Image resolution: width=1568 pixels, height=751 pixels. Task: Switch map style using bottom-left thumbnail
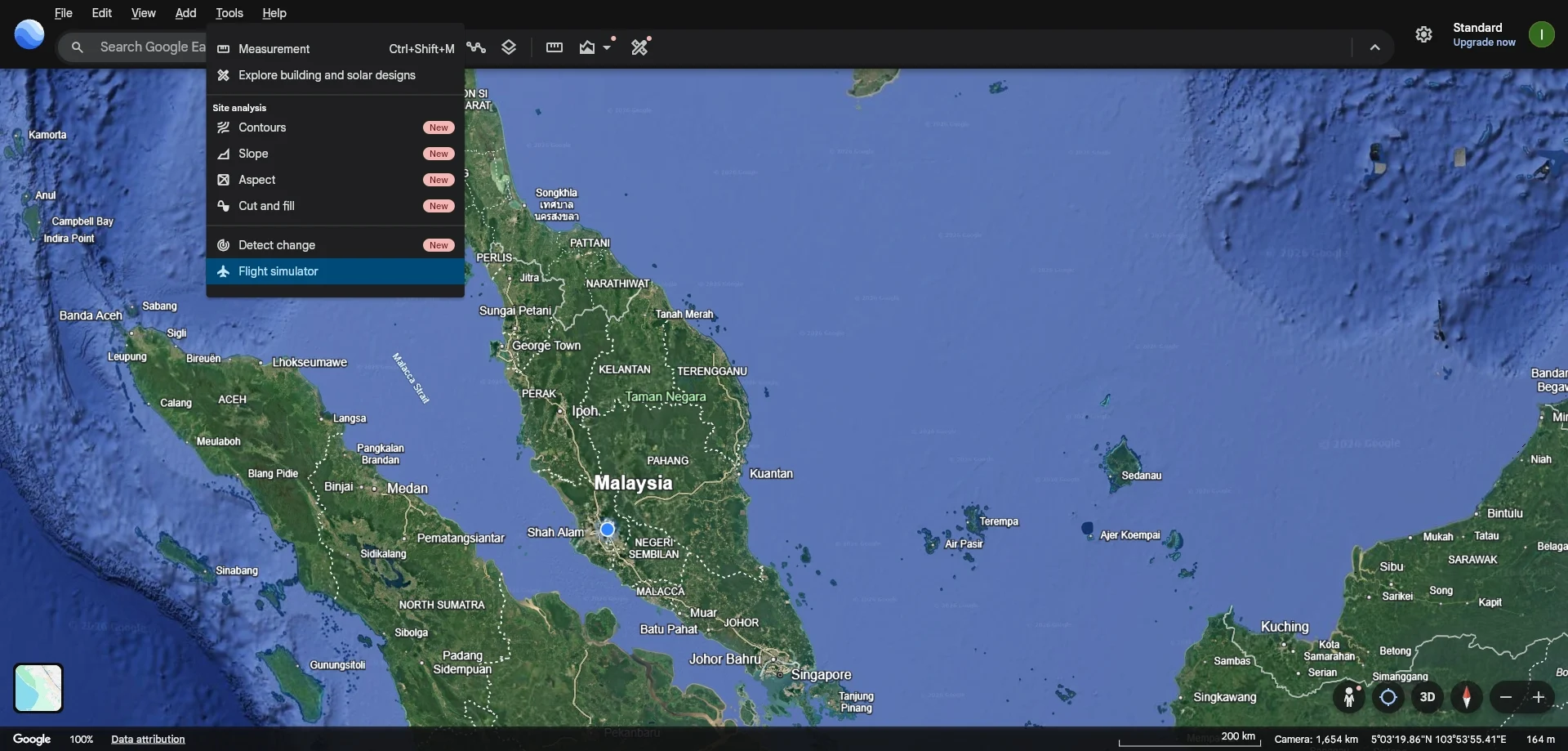38,688
